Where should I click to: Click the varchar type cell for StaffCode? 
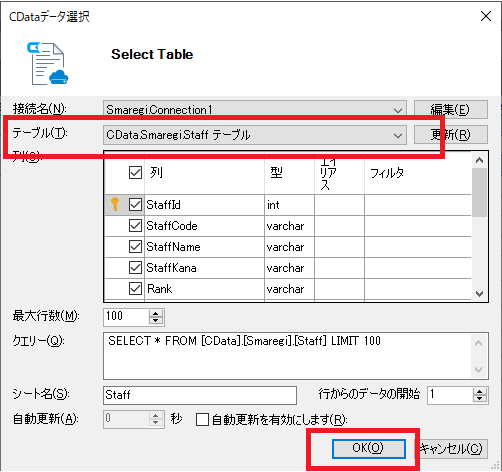(289, 226)
